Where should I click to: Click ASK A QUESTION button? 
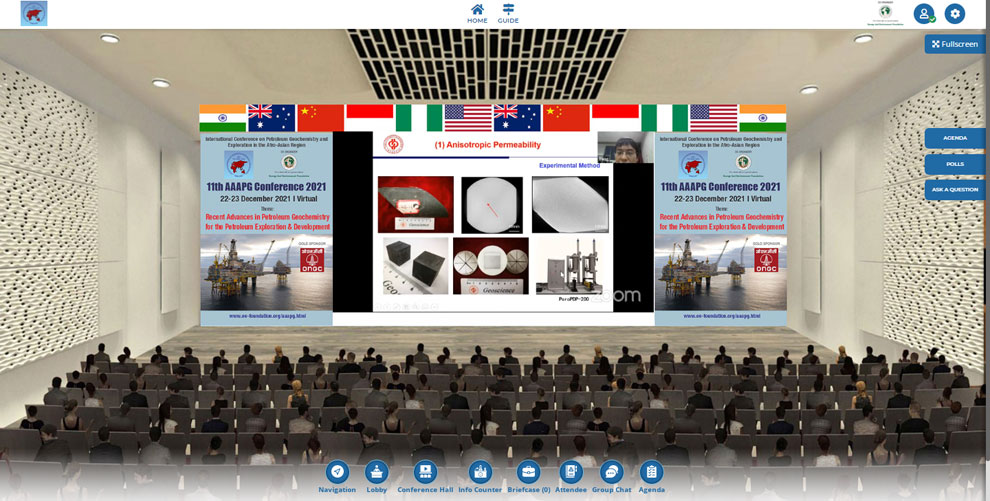pyautogui.click(x=955, y=189)
